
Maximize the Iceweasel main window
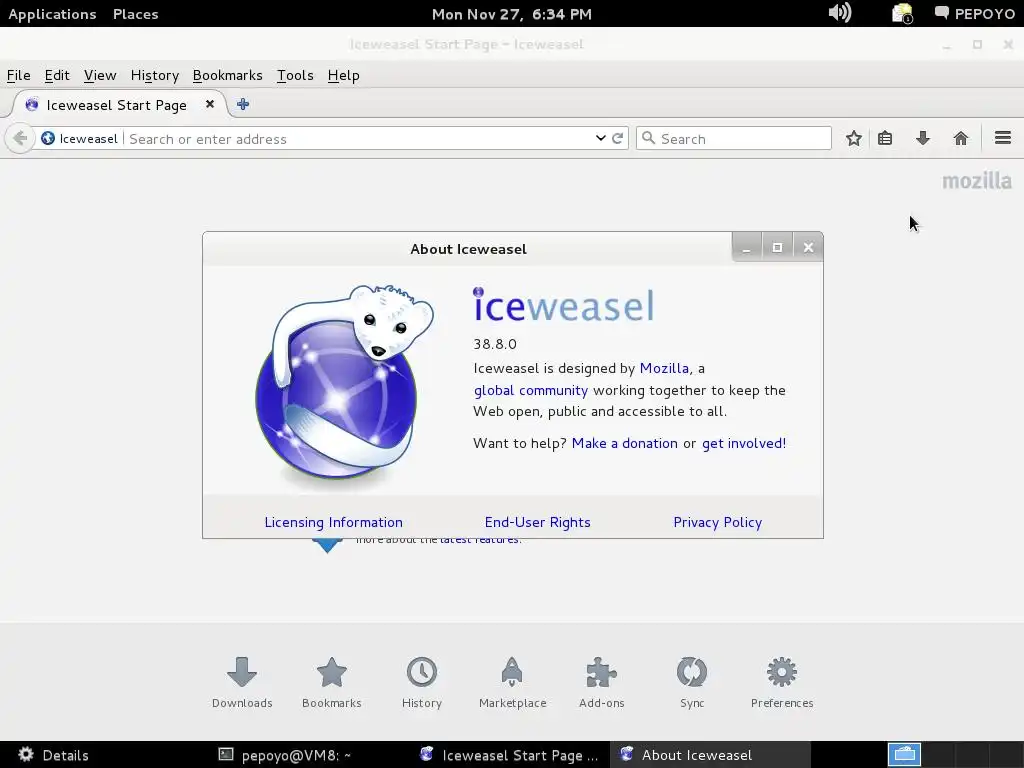(x=977, y=44)
